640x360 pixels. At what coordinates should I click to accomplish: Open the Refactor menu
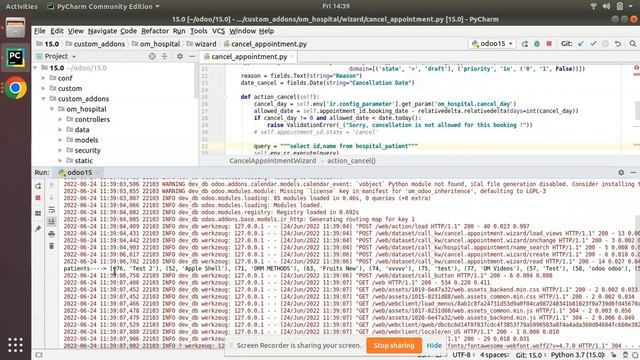[x=155, y=31]
